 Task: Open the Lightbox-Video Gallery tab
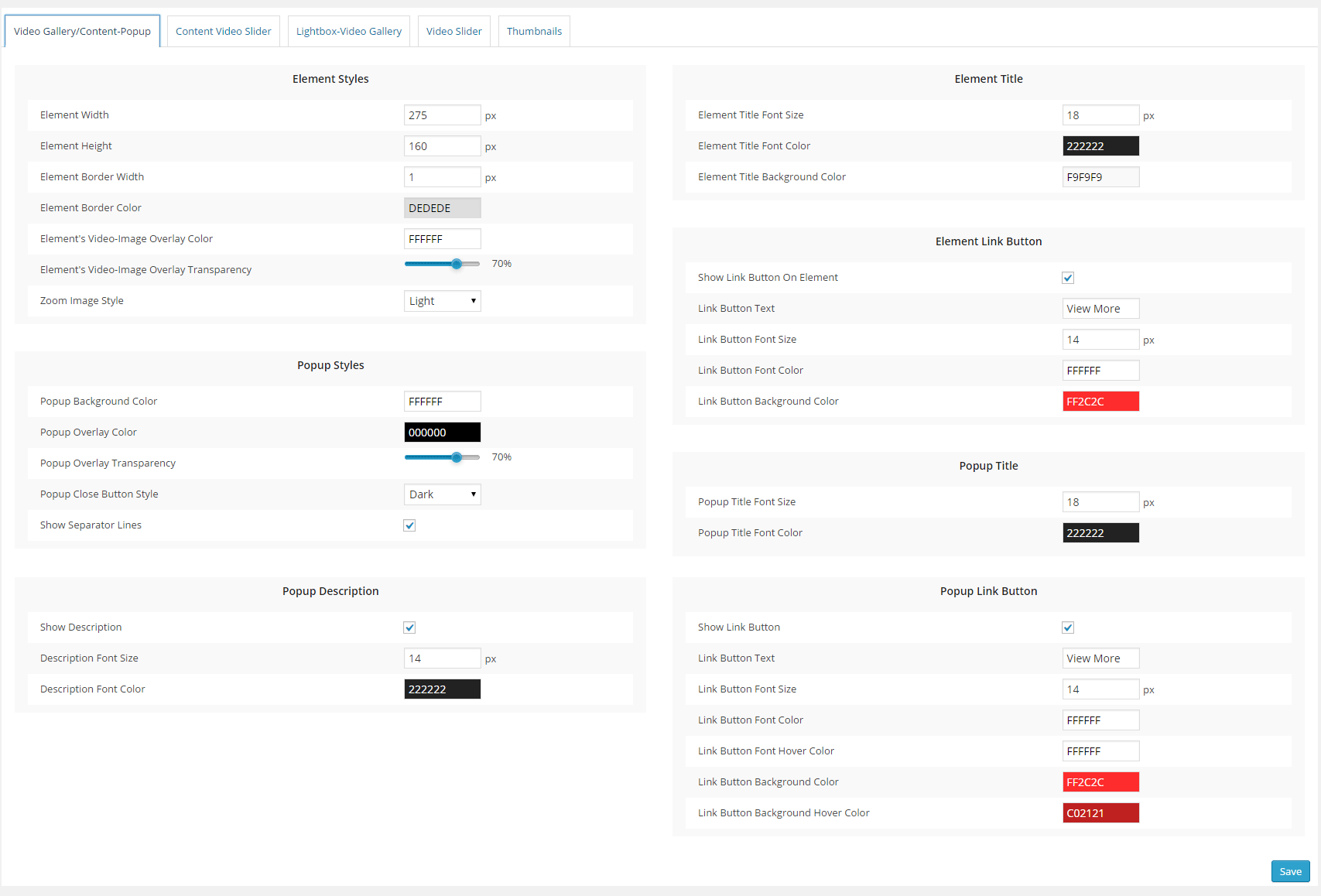tap(348, 32)
